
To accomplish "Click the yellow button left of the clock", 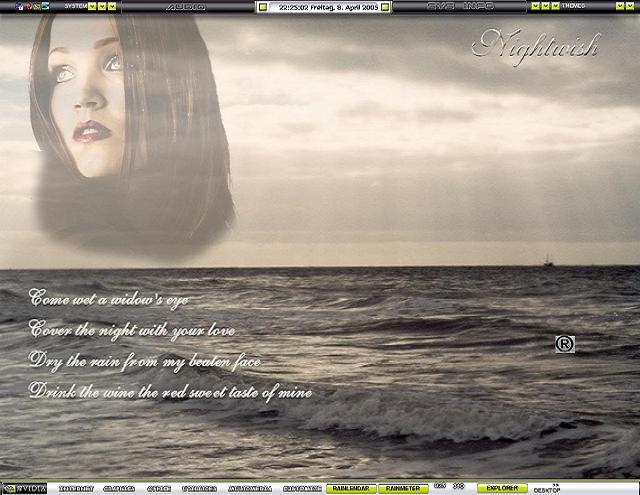I will click(263, 7).
